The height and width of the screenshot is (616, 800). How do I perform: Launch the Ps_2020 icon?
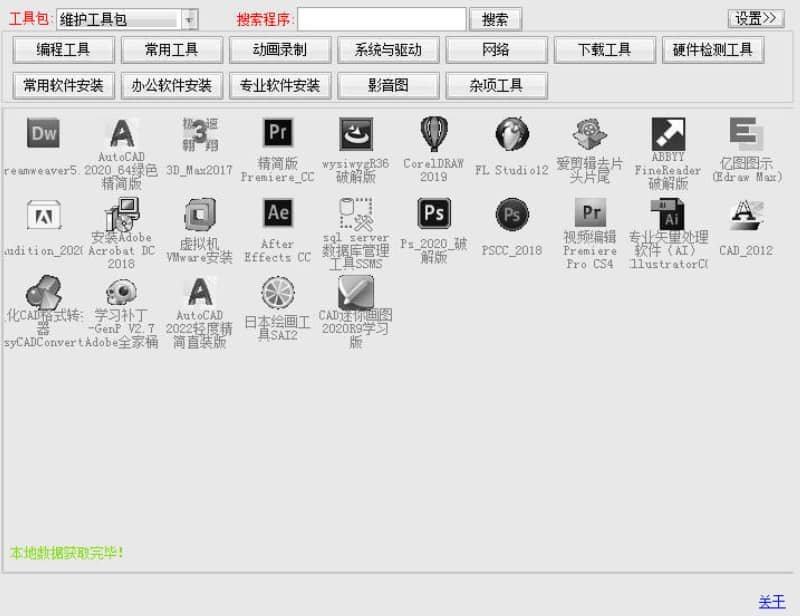[434, 213]
